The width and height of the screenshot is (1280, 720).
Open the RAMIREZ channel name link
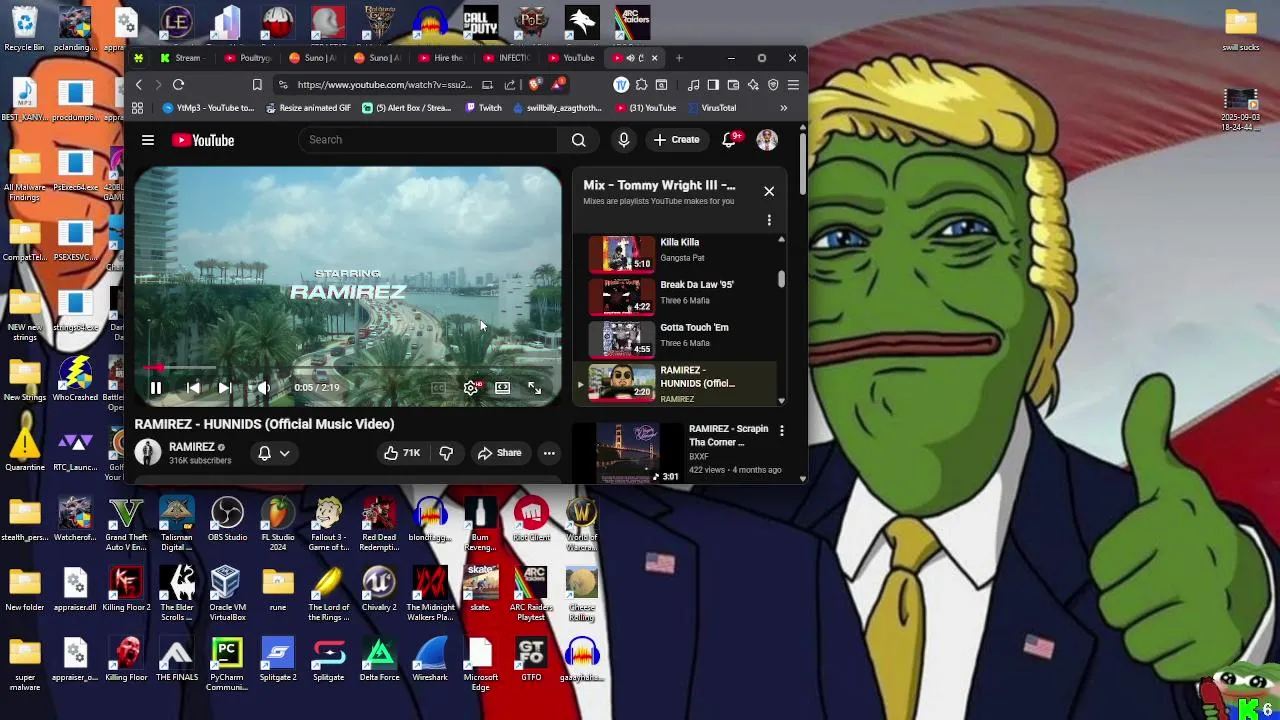[x=191, y=447]
